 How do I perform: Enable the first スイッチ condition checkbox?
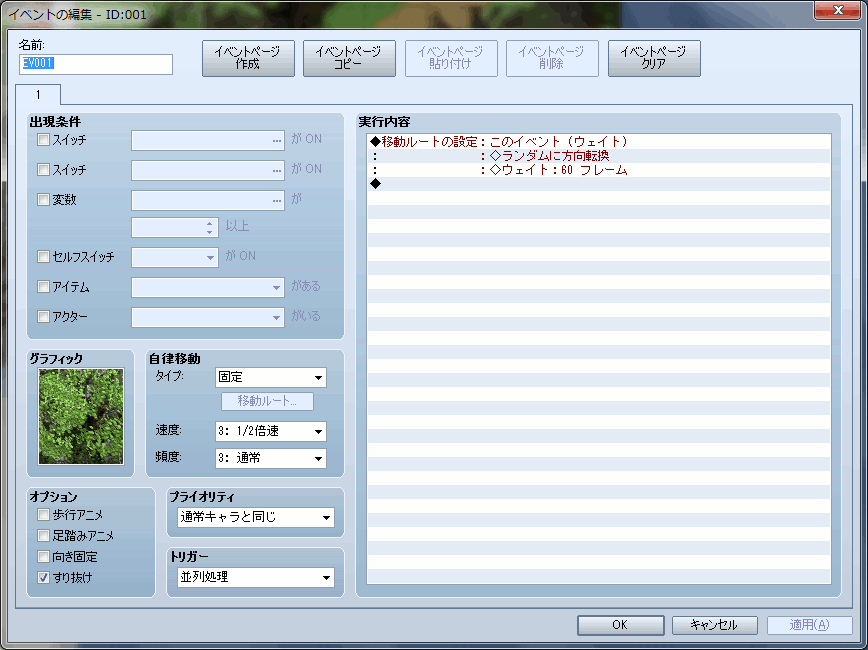(43, 141)
